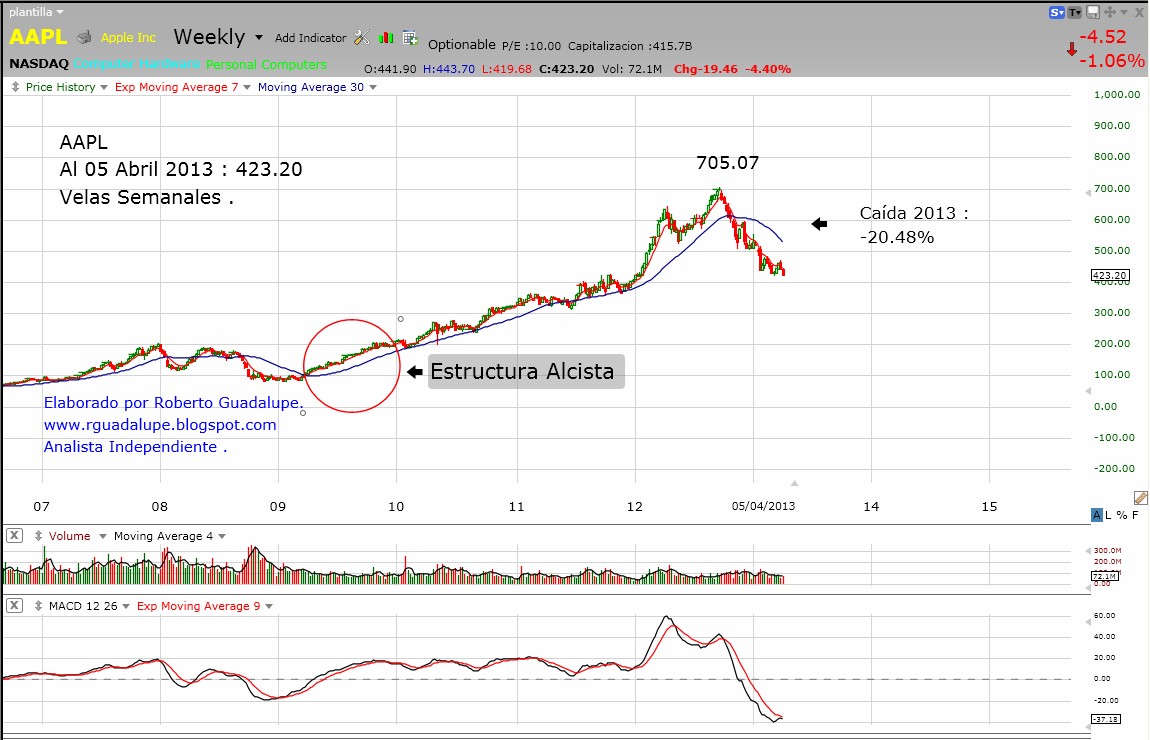Screen dimensions: 1150x740
Task: Click the pencil drawing tools icon
Action: 1140,498
